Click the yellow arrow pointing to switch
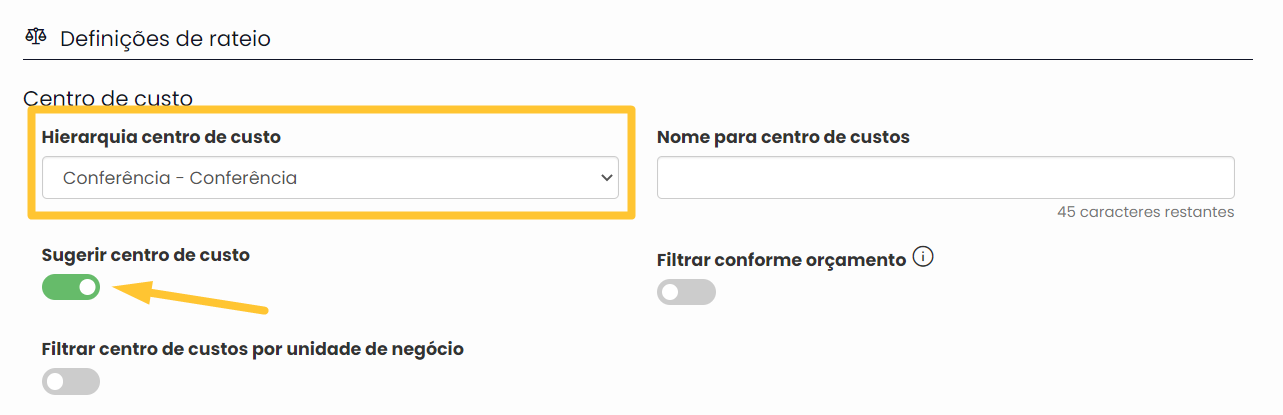This screenshot has height=415, width=1283. (188, 298)
